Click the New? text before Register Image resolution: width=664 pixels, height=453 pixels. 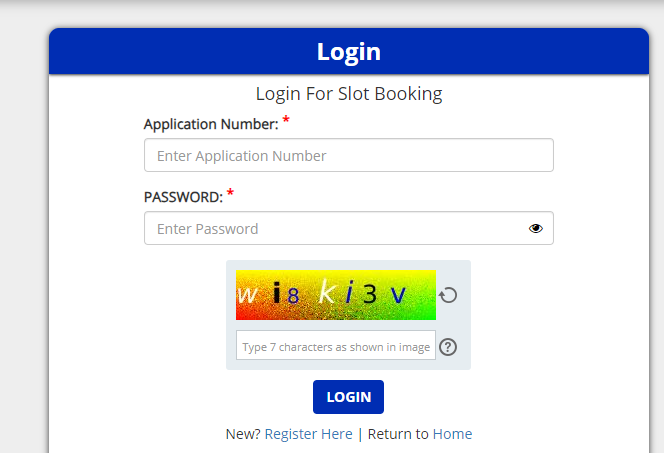pyautogui.click(x=243, y=434)
